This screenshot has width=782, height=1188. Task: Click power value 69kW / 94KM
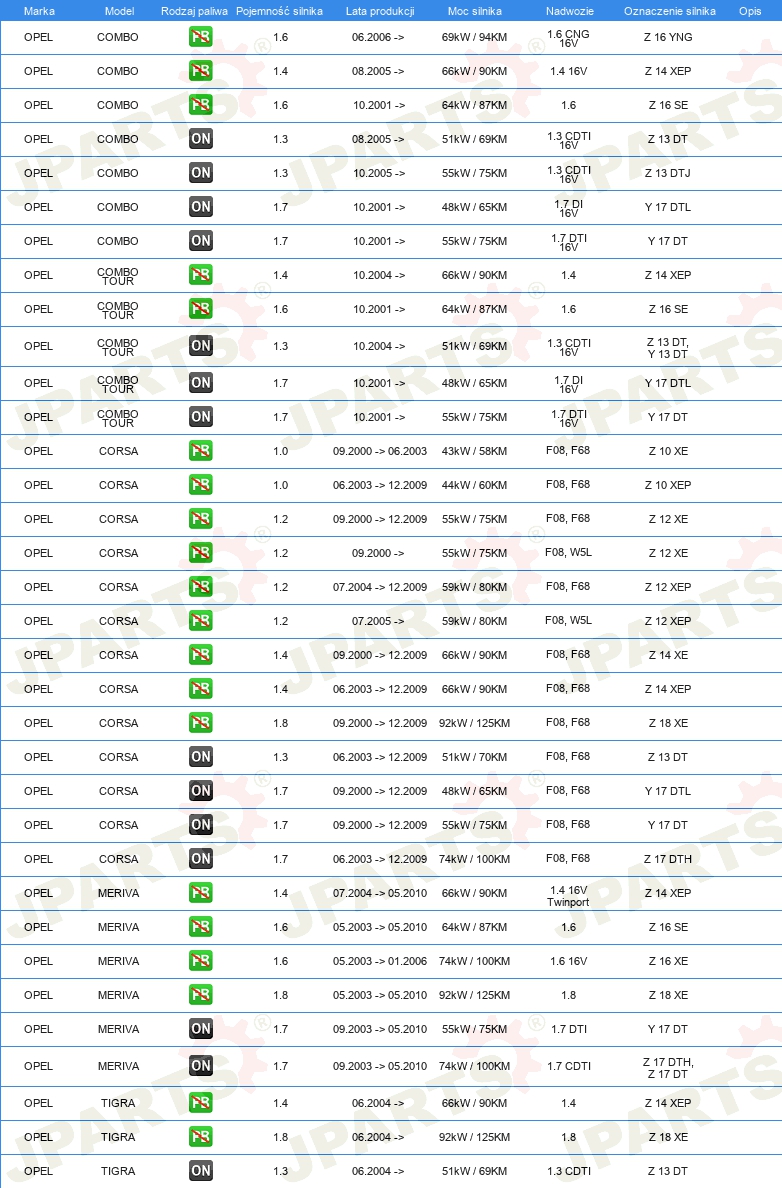[474, 37]
